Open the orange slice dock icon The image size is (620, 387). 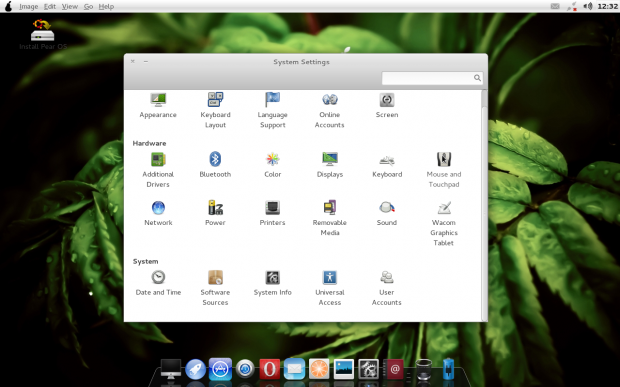click(x=319, y=369)
